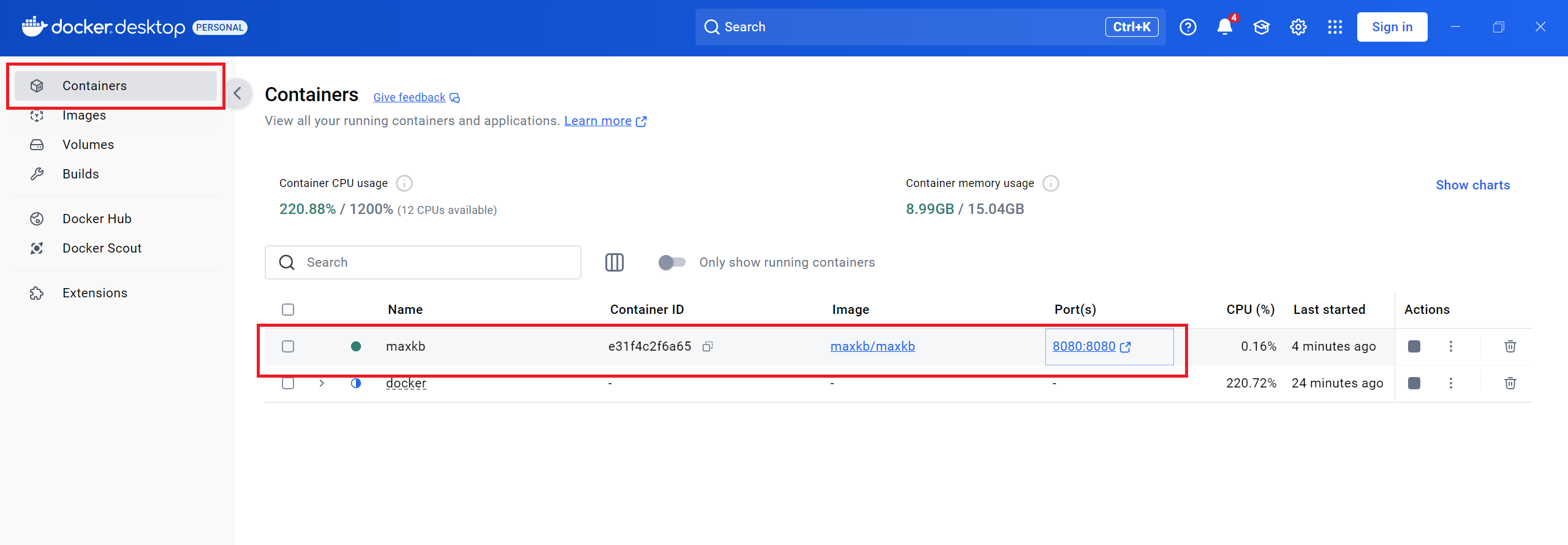Open the help question-mark icon
This screenshot has height=545, width=1568.
click(x=1187, y=27)
